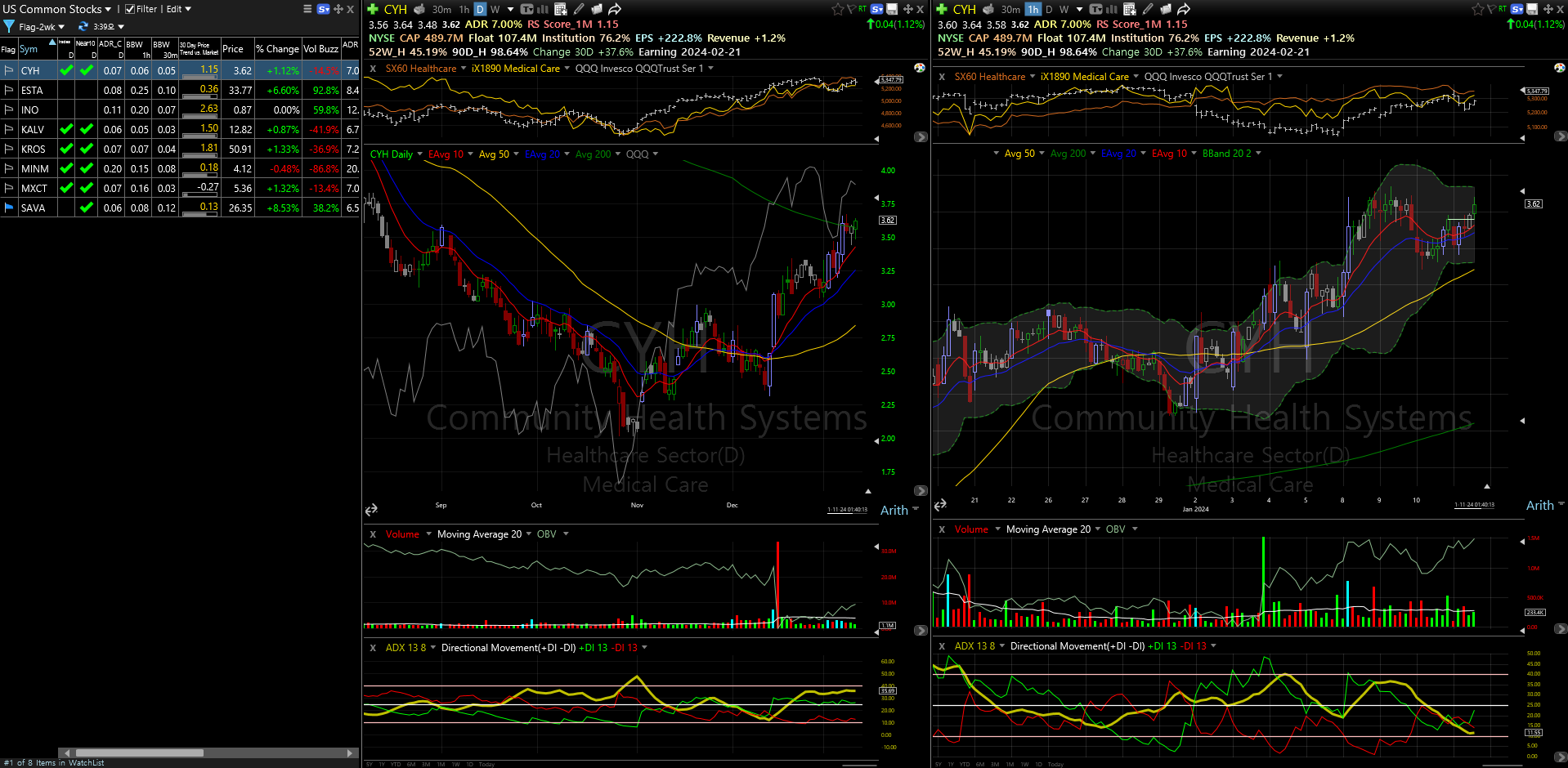Save the hourly chart with the floppy disk icon

tap(1532, 9)
